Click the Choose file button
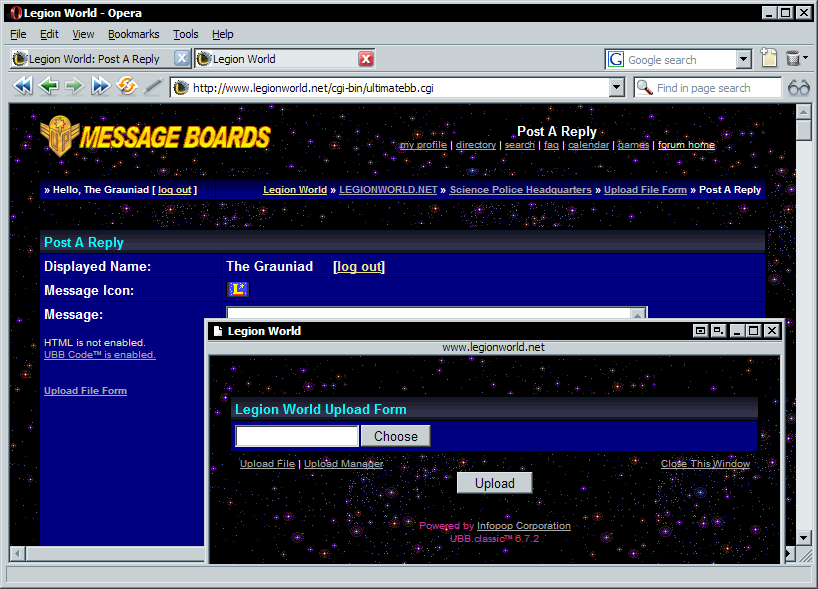 click(x=395, y=436)
